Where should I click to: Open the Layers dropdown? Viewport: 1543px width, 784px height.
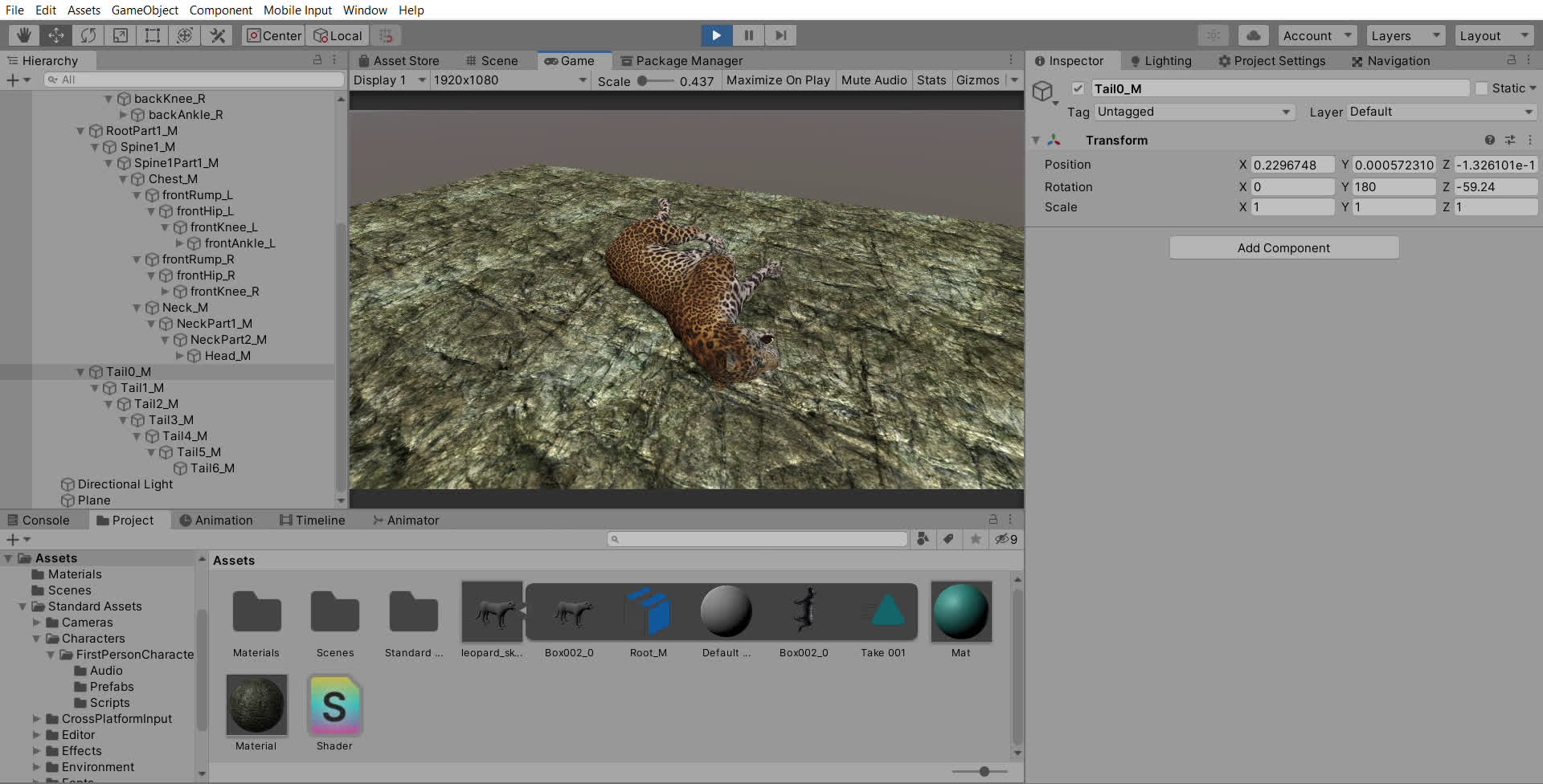point(1405,35)
